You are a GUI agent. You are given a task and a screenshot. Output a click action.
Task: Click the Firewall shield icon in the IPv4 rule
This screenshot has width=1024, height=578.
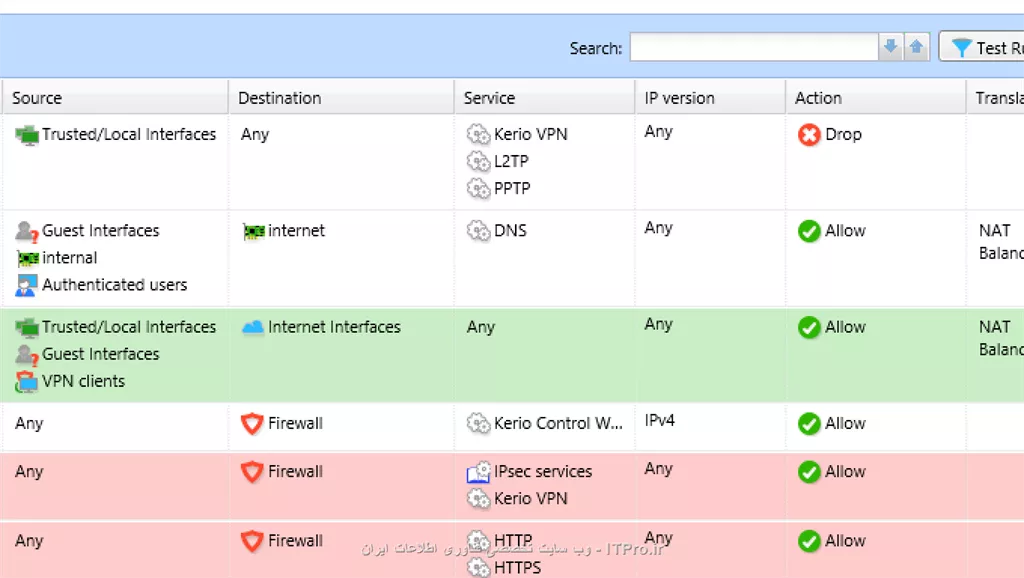[x=252, y=424]
